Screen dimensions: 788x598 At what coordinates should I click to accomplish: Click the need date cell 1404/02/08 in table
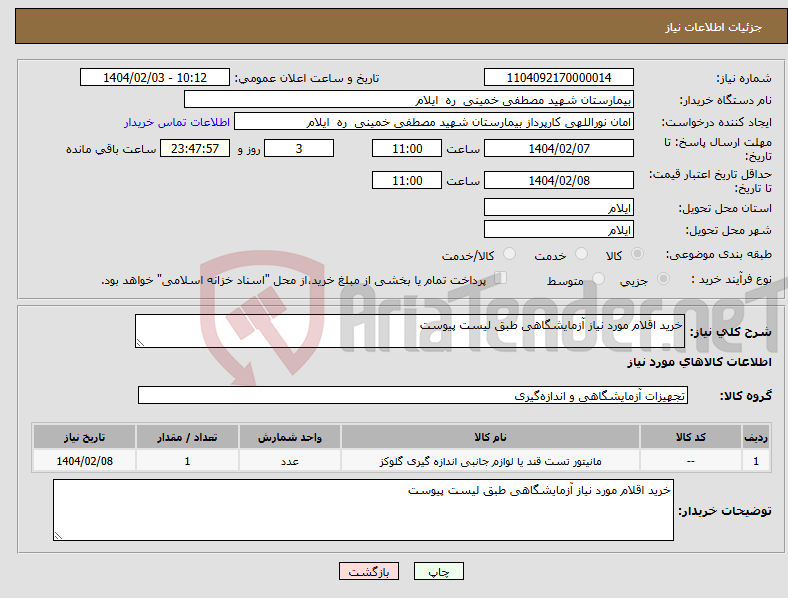[x=84, y=460]
